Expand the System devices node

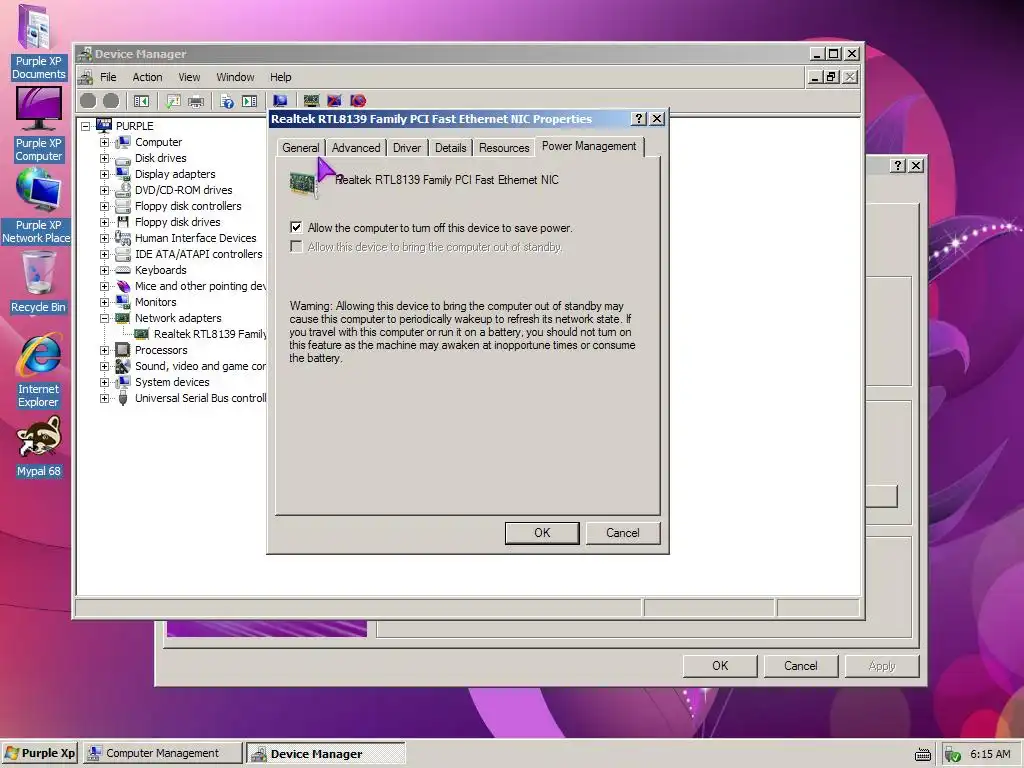tap(104, 382)
